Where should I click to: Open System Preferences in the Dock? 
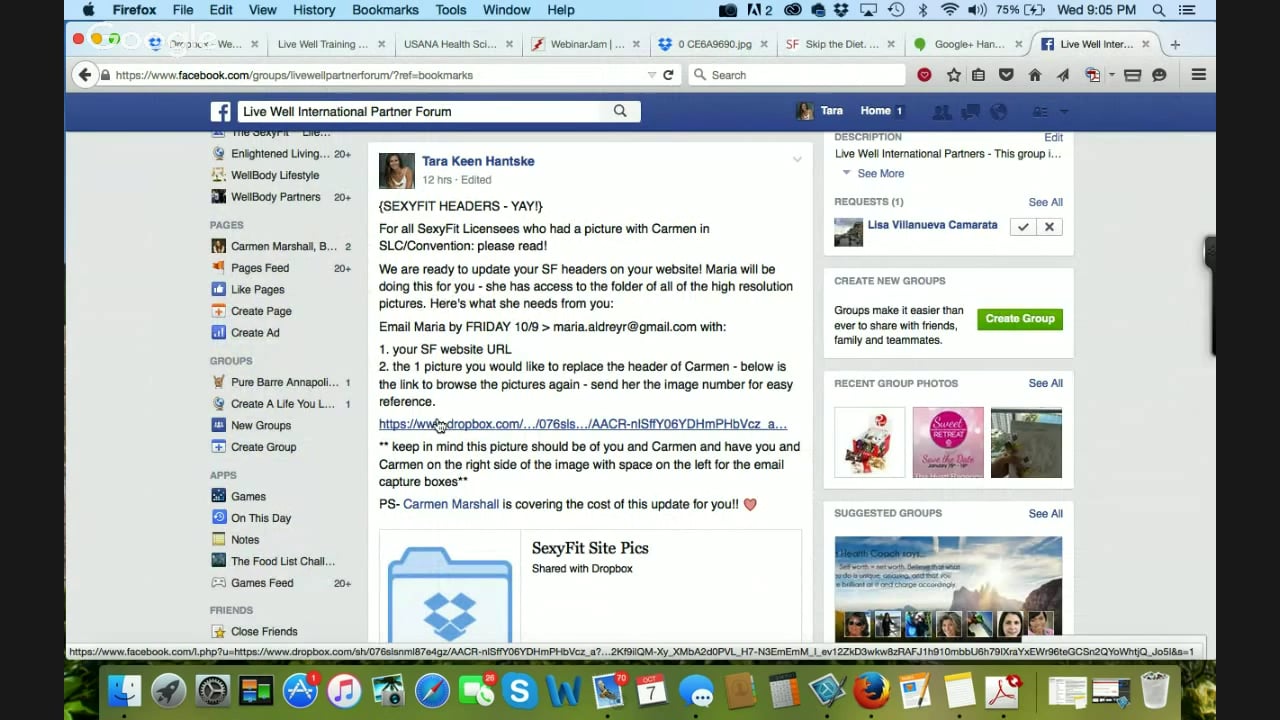coord(212,691)
